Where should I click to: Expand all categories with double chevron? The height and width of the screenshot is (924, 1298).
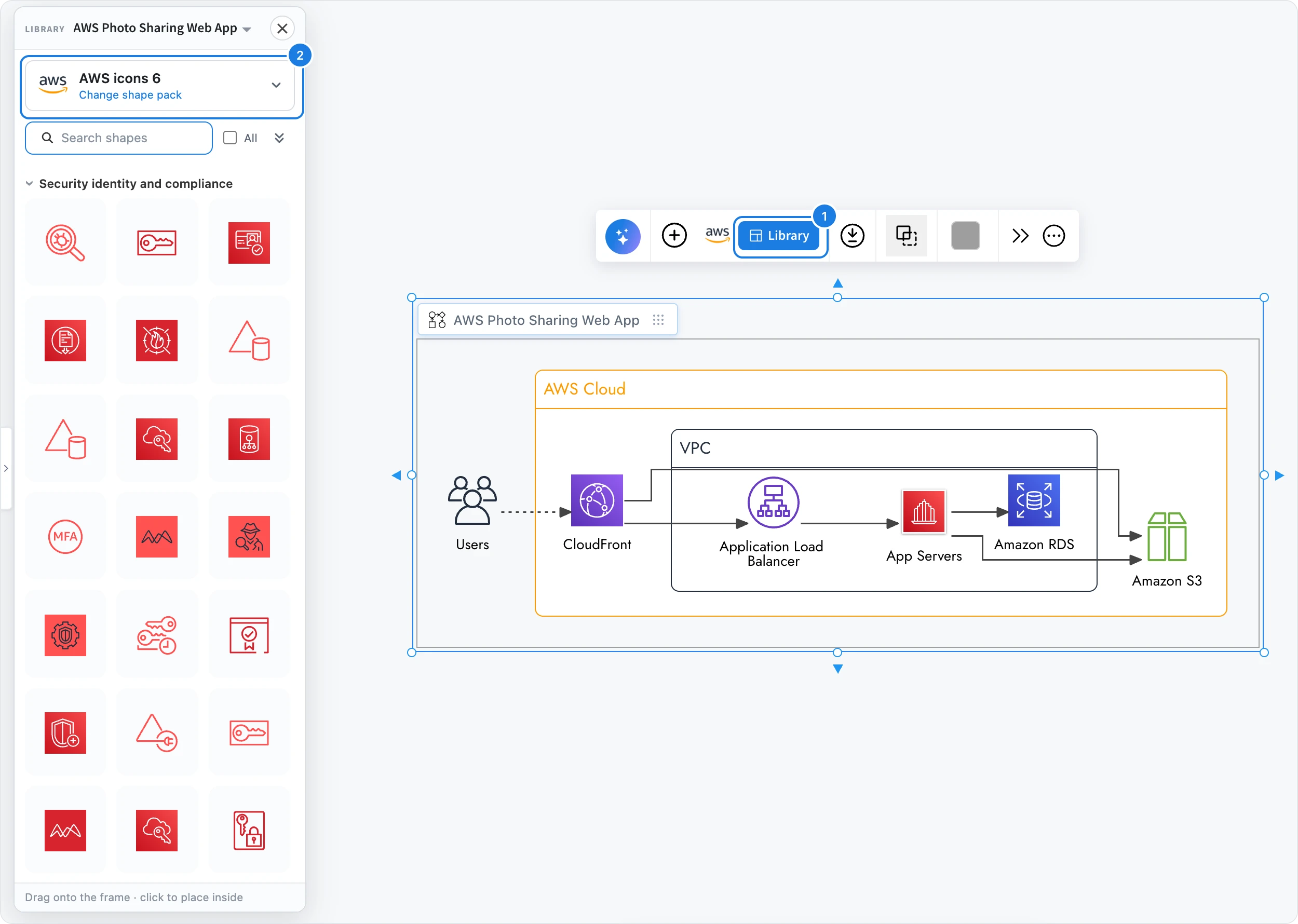(x=279, y=138)
